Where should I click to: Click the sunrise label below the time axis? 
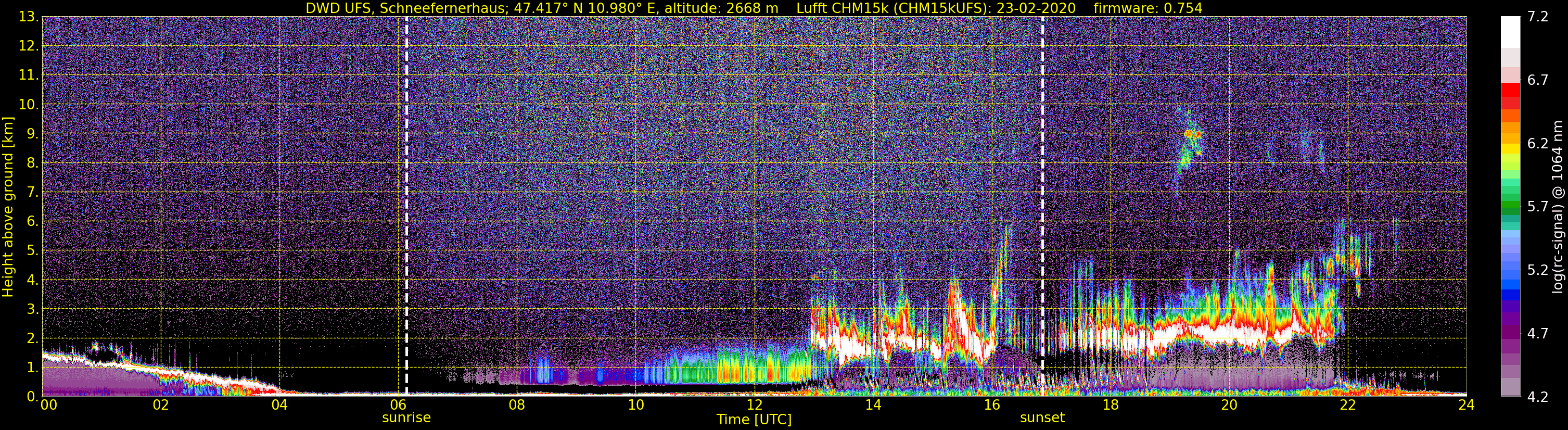point(406,418)
